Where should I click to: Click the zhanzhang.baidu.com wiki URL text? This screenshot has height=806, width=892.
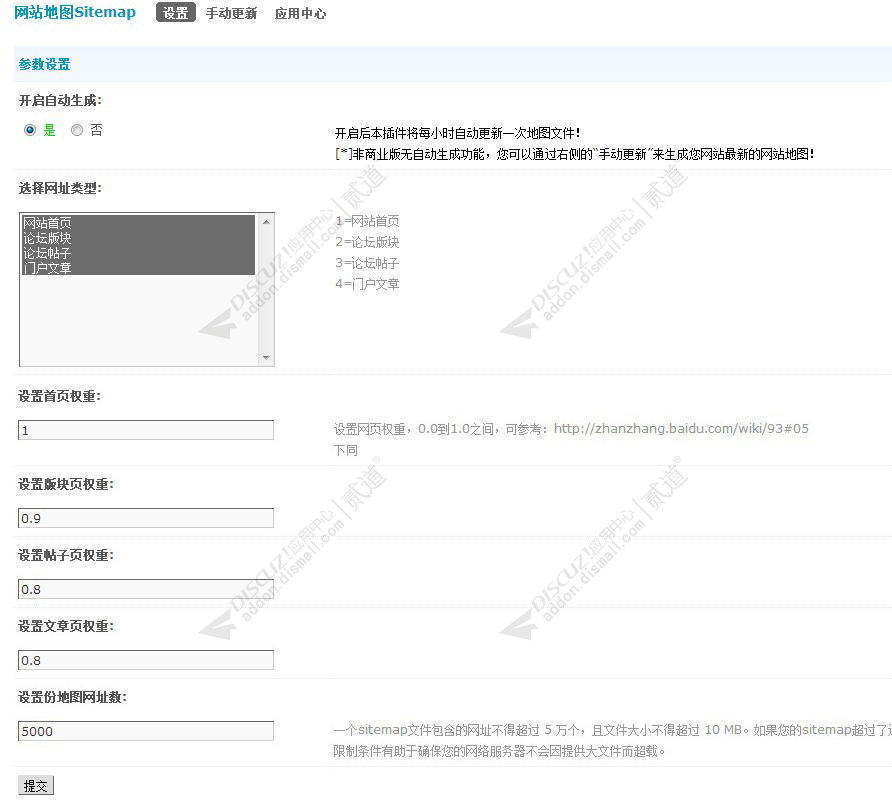(x=681, y=428)
